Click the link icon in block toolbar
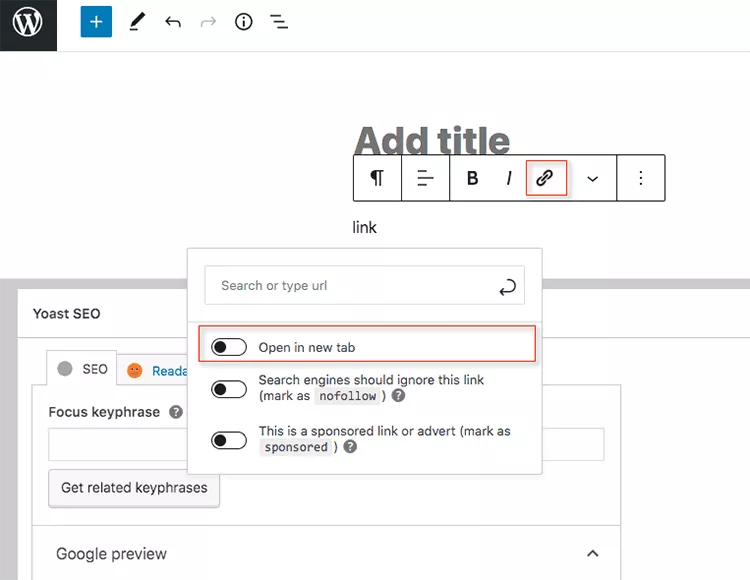This screenshot has height=580, width=750. click(545, 178)
